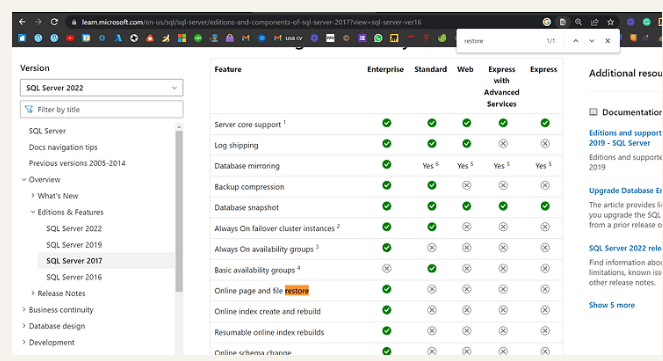Click the browser forward arrow
Screen dimensions: 663x361
coord(38,22)
